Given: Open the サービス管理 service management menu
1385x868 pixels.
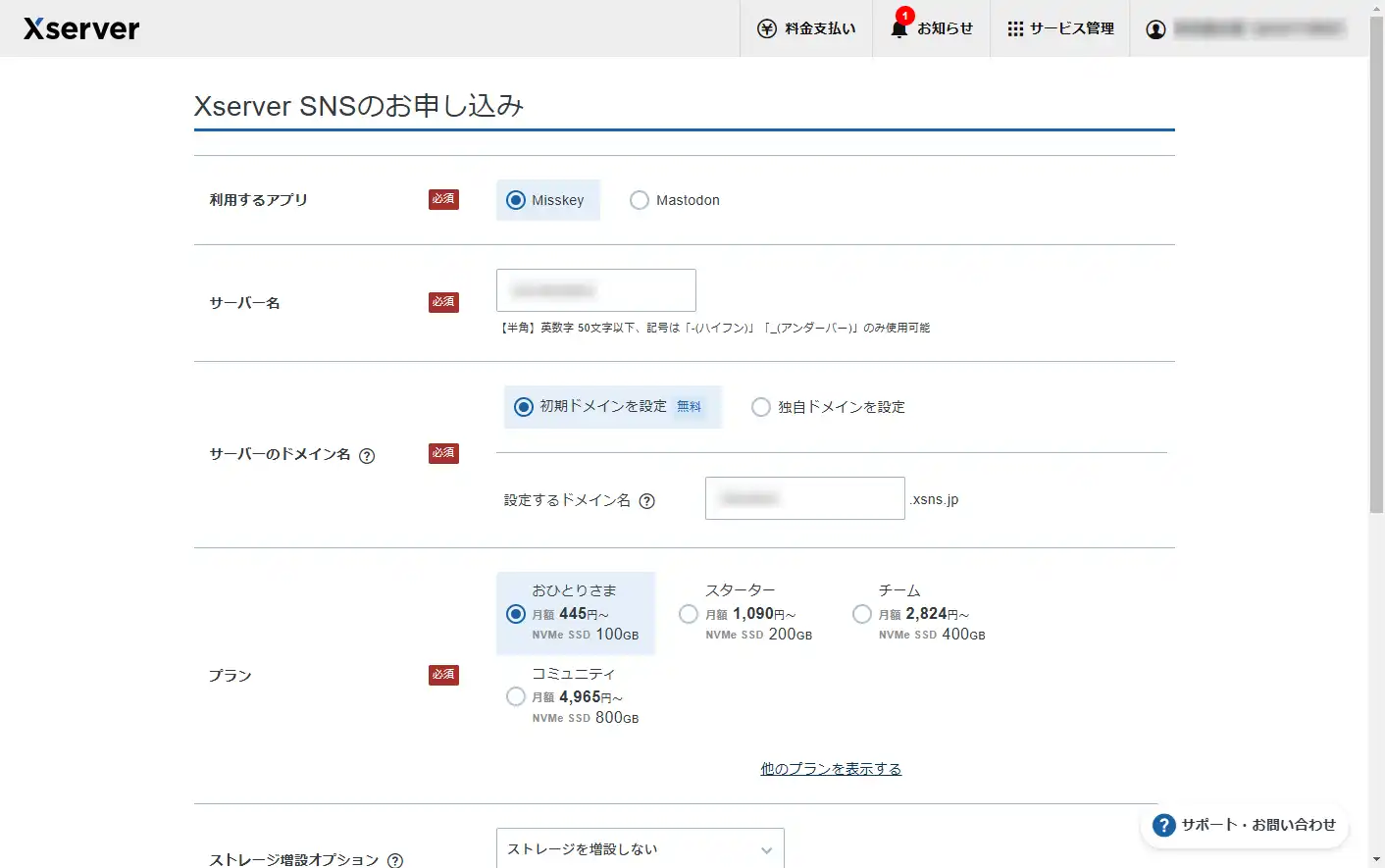Looking at the screenshot, I should 1060,28.
